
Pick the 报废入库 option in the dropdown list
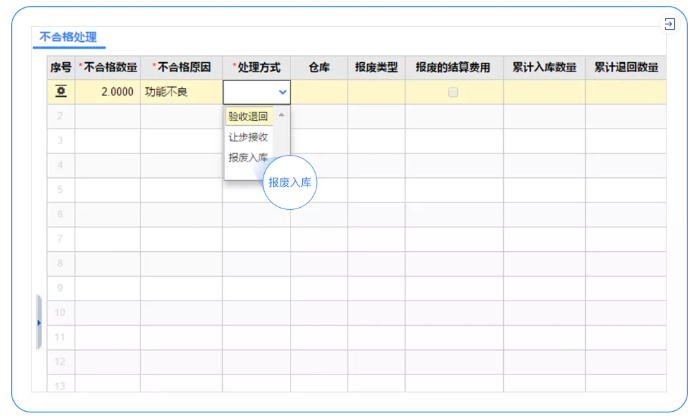coord(247,158)
